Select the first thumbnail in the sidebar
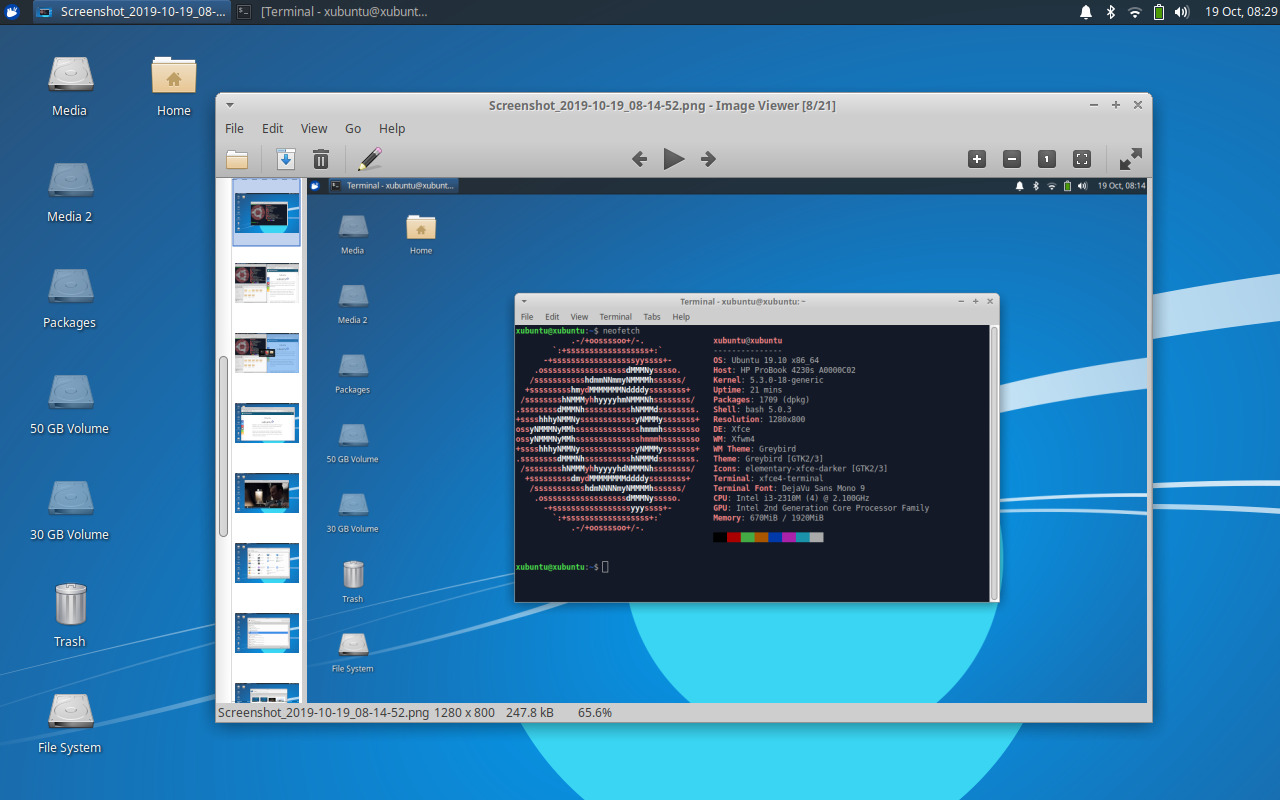 click(x=265, y=212)
